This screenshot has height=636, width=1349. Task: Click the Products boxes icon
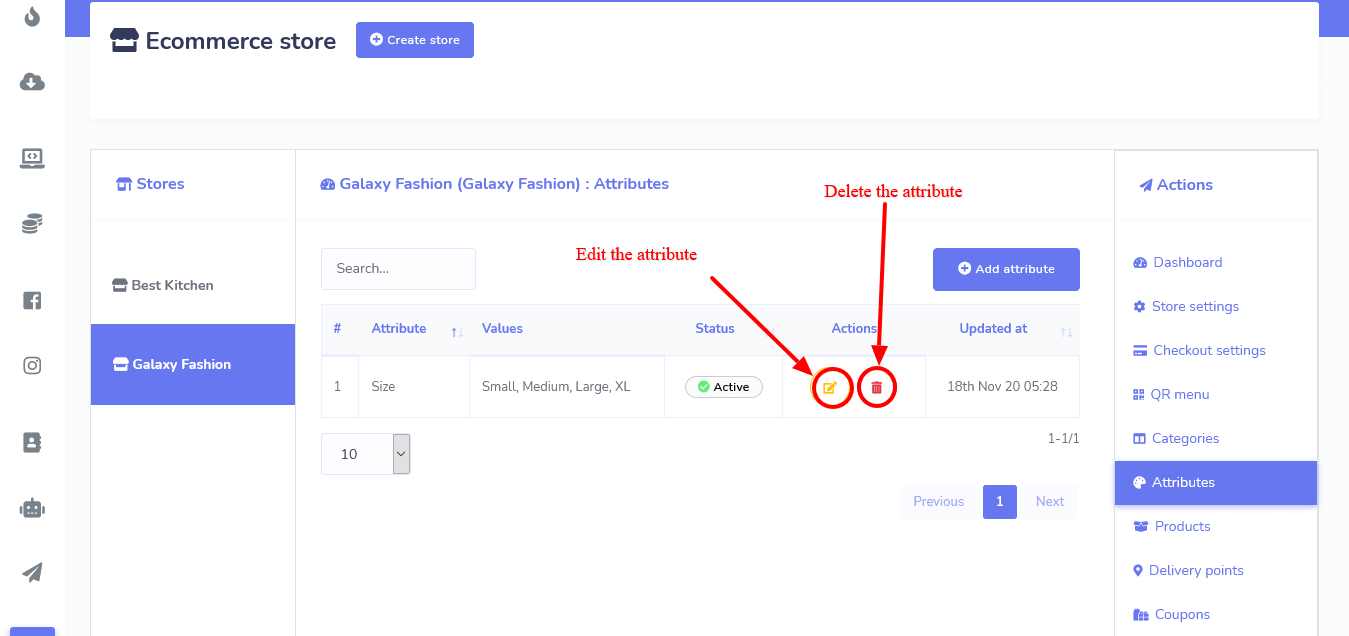pos(1141,527)
